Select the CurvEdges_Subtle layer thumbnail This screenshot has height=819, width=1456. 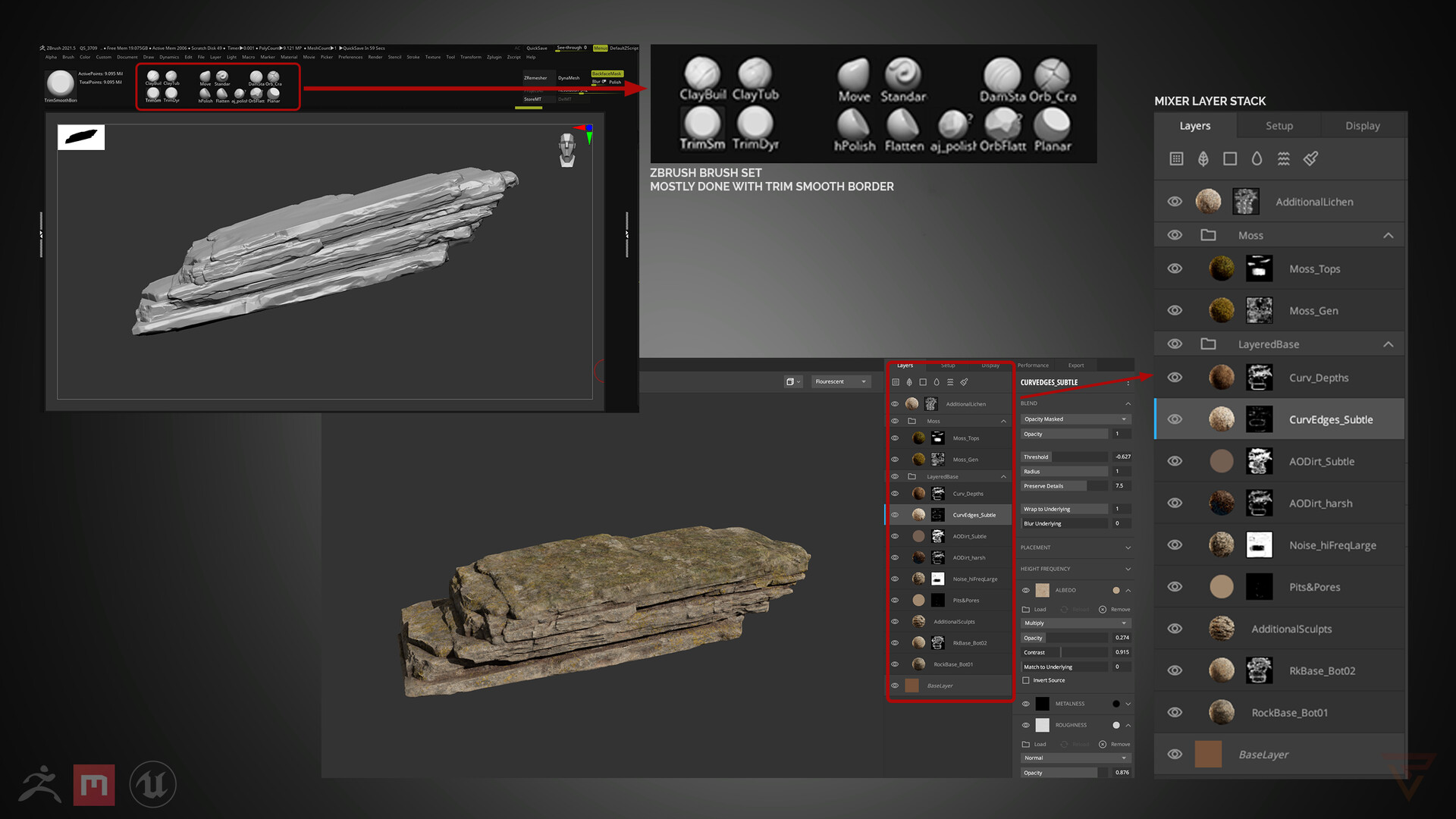point(1222,419)
